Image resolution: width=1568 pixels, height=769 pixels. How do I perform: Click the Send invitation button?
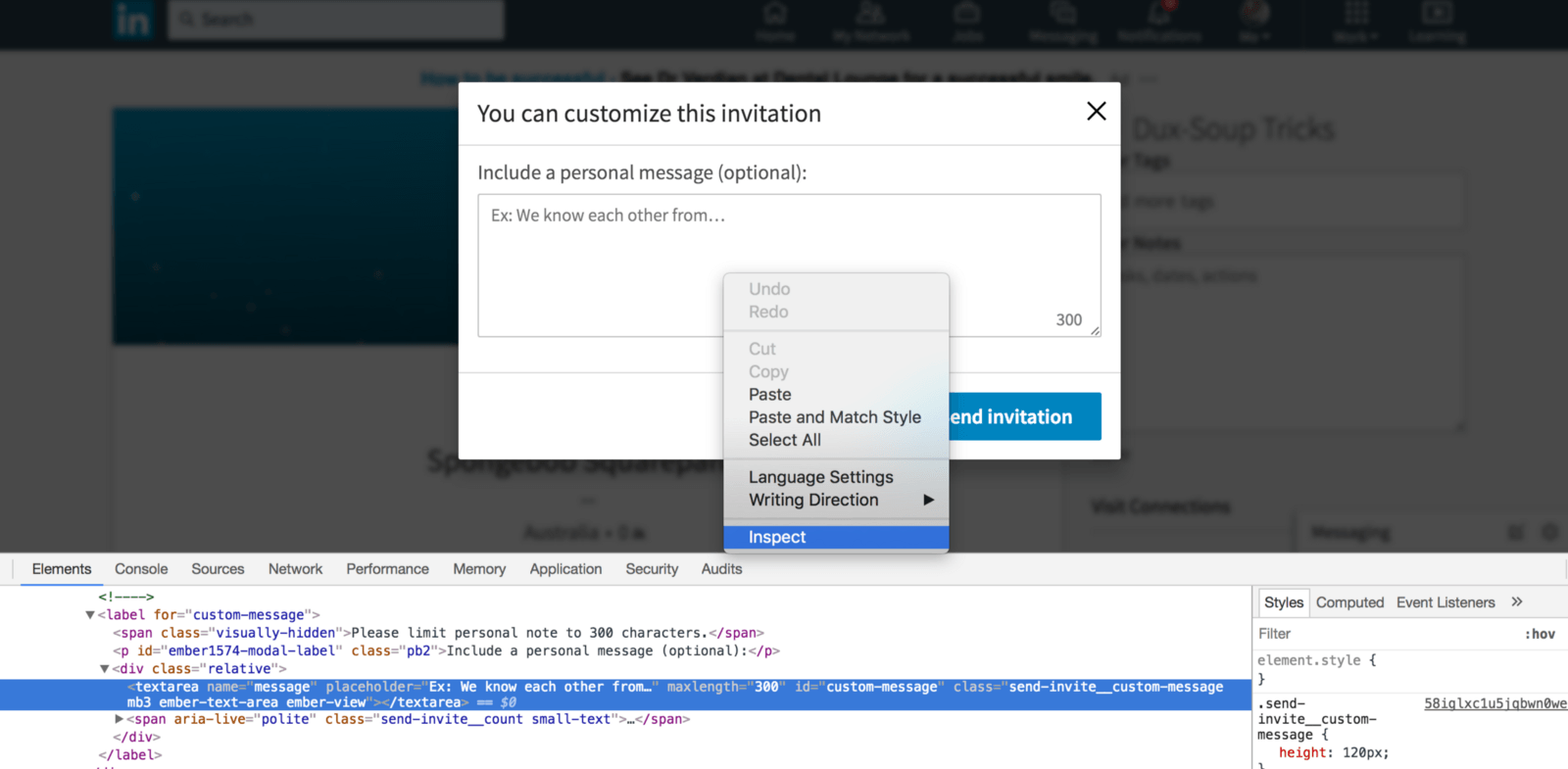[1024, 416]
